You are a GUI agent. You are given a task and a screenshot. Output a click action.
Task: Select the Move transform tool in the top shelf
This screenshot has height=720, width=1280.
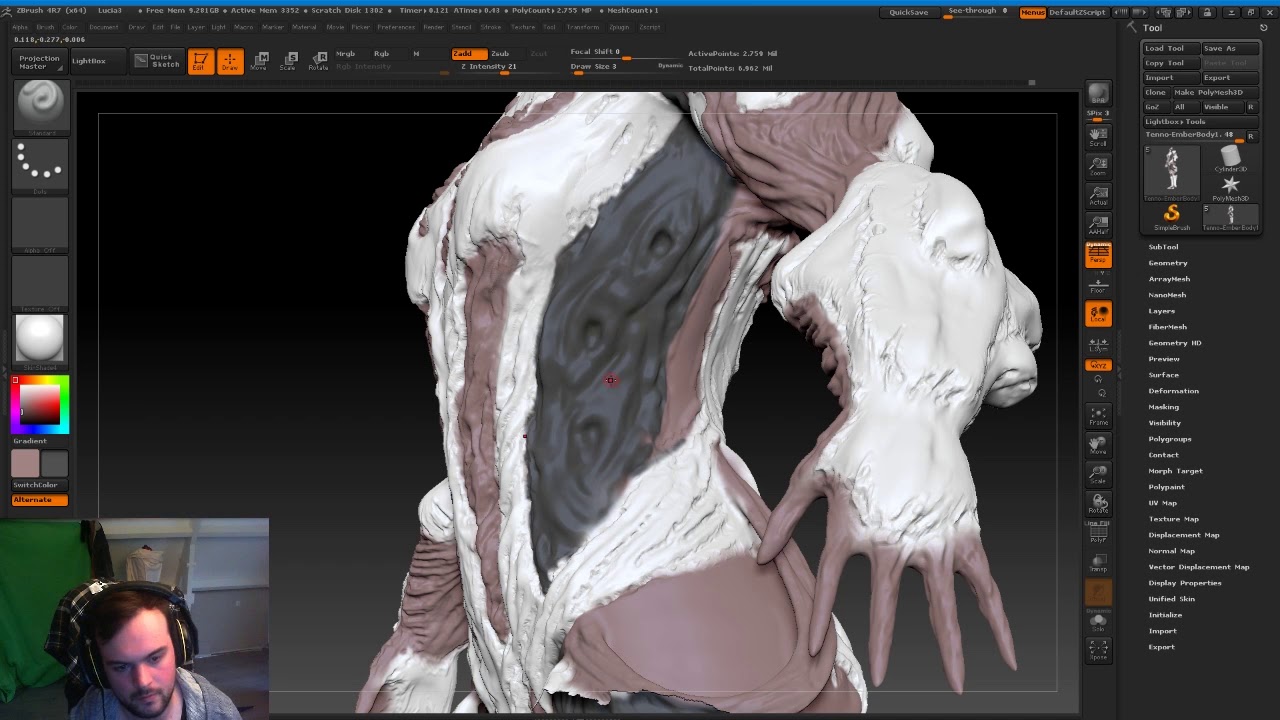pyautogui.click(x=260, y=61)
